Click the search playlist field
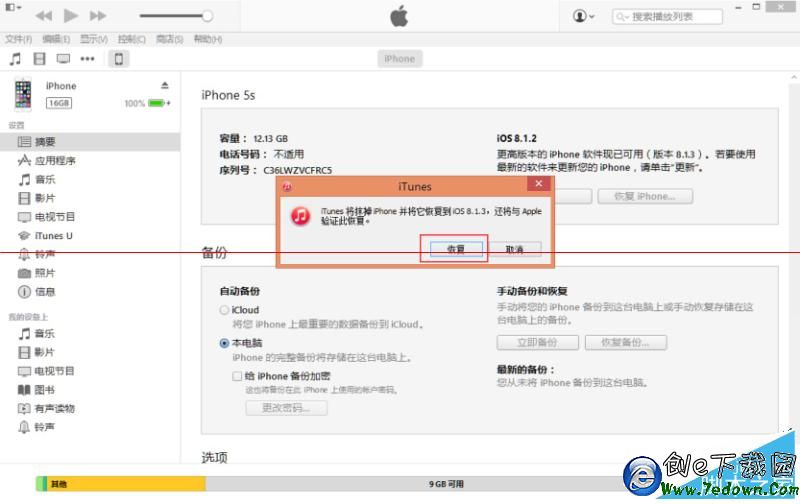 click(x=667, y=16)
